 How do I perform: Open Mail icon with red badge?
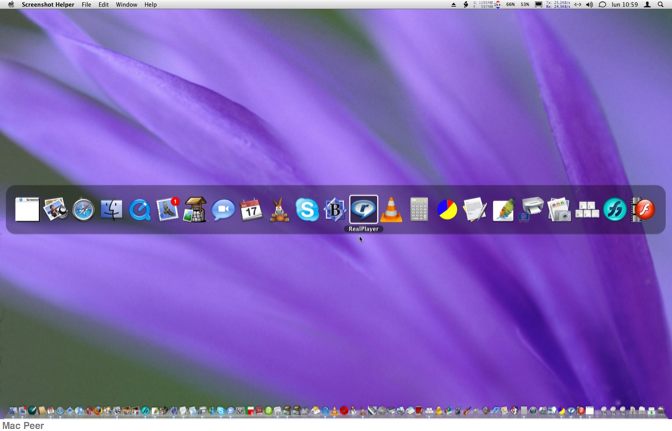[168, 210]
